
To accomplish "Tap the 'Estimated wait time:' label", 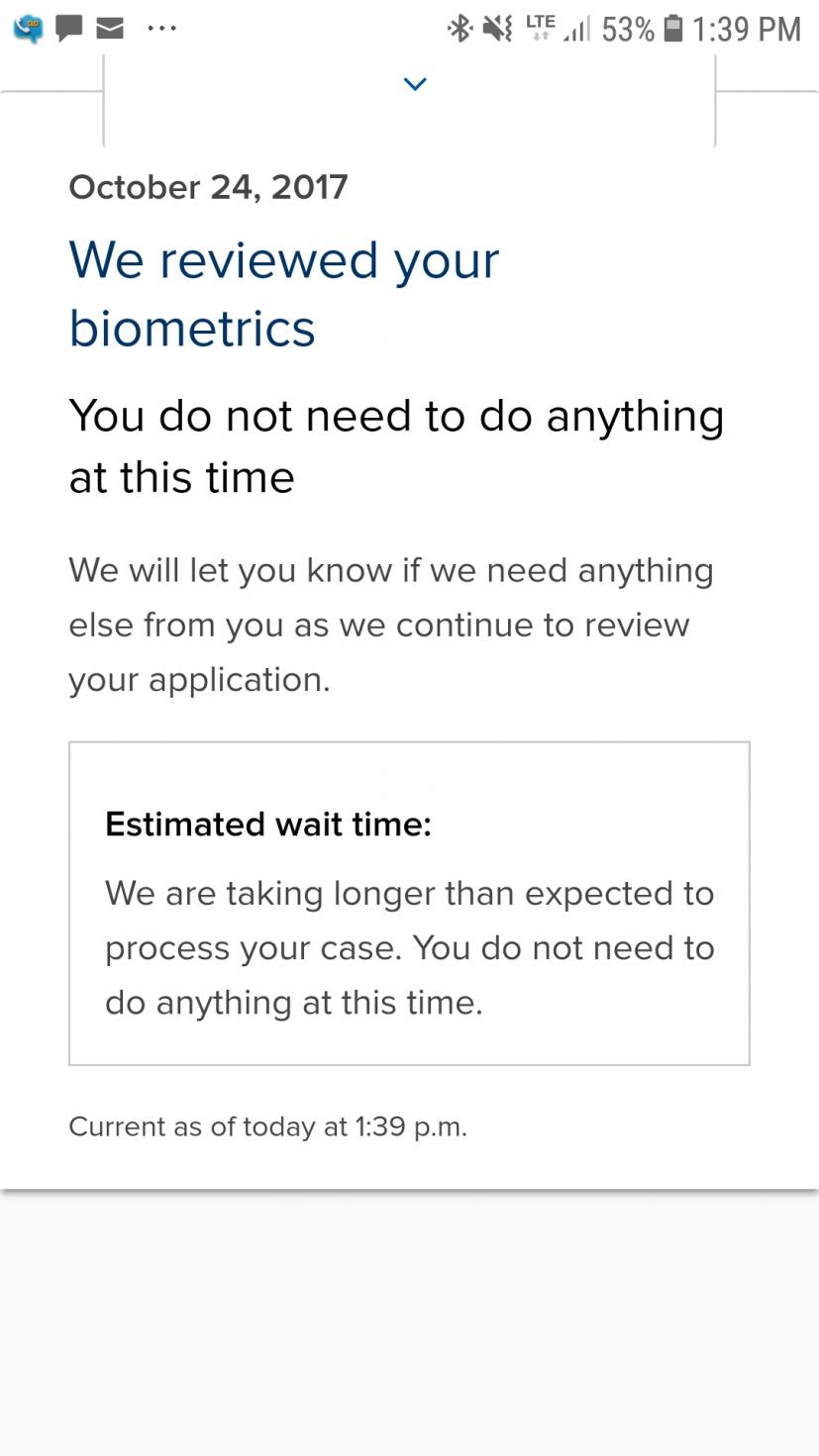I will click(268, 825).
